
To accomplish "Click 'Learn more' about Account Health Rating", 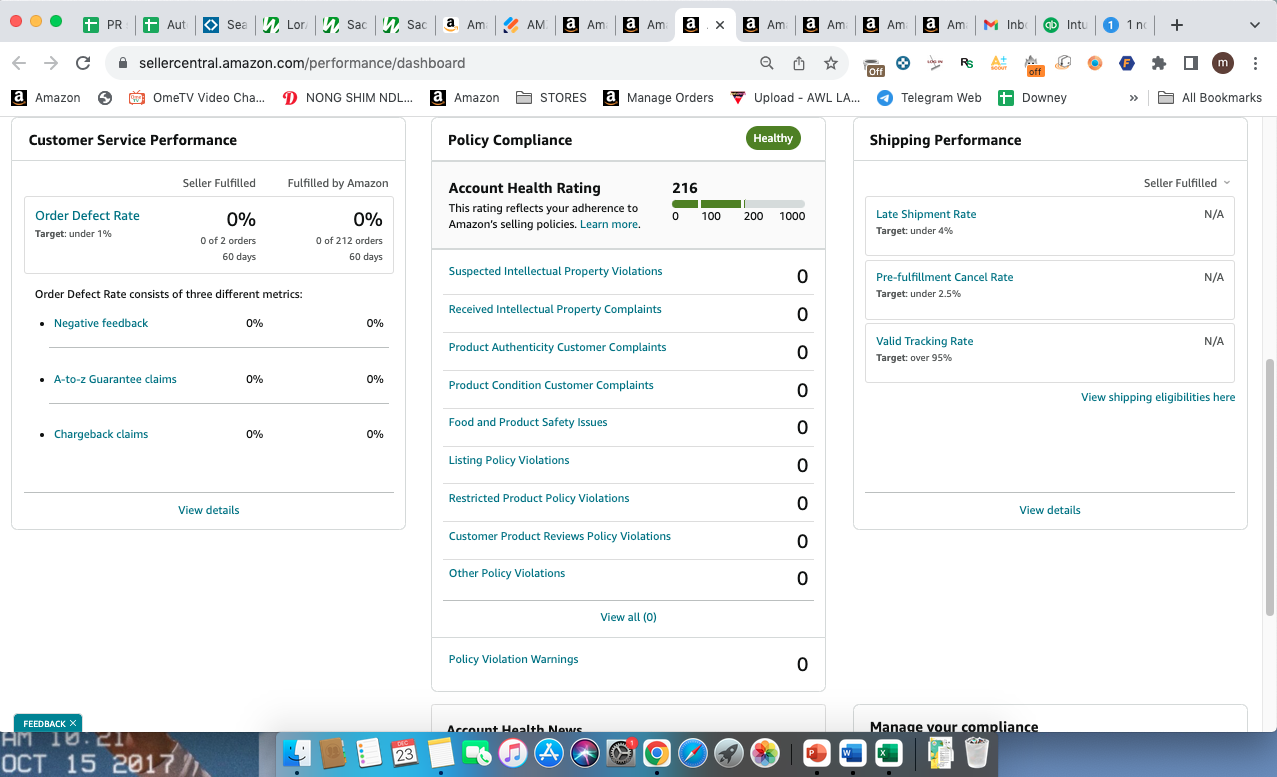I will pyautogui.click(x=609, y=224).
